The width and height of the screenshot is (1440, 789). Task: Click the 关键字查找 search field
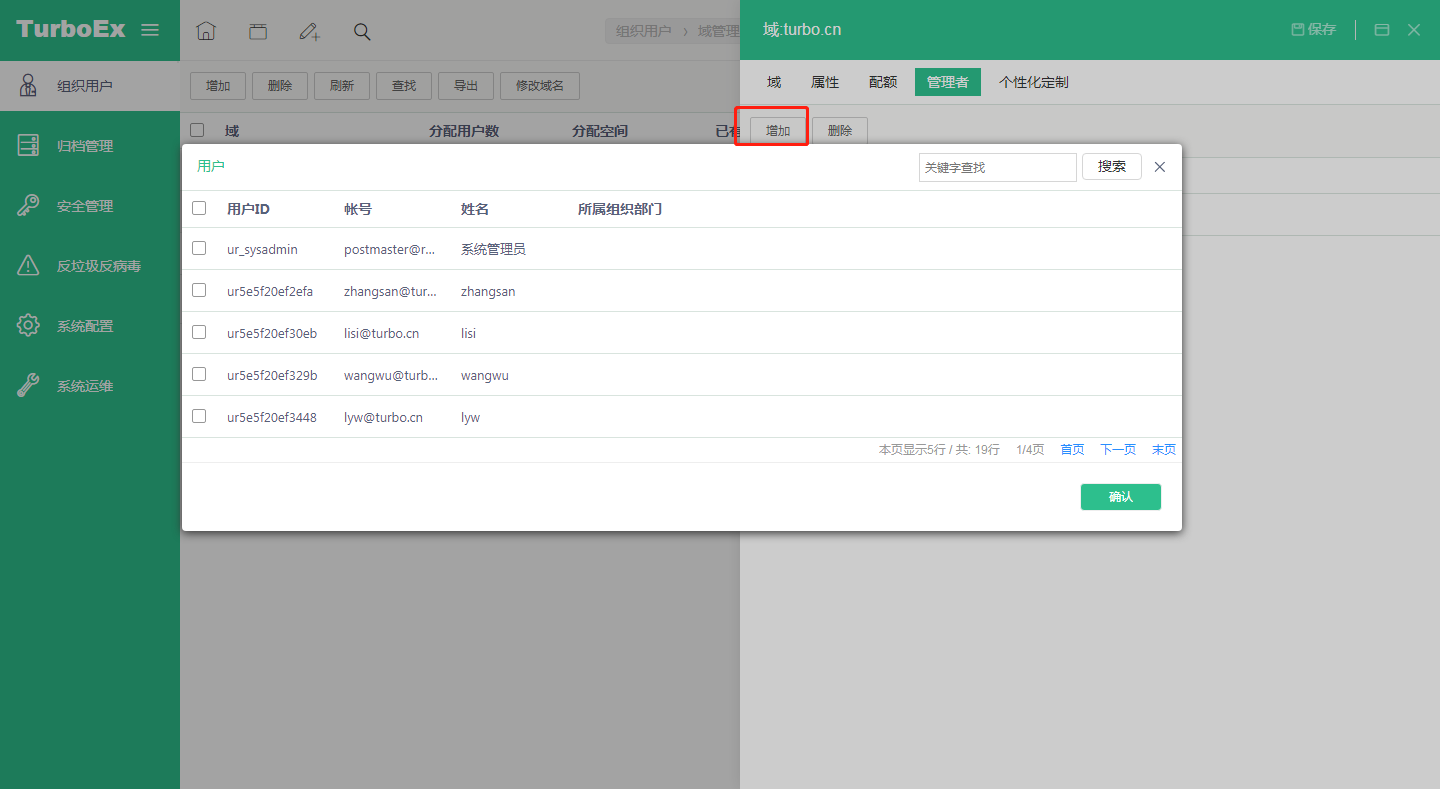[x=998, y=167]
